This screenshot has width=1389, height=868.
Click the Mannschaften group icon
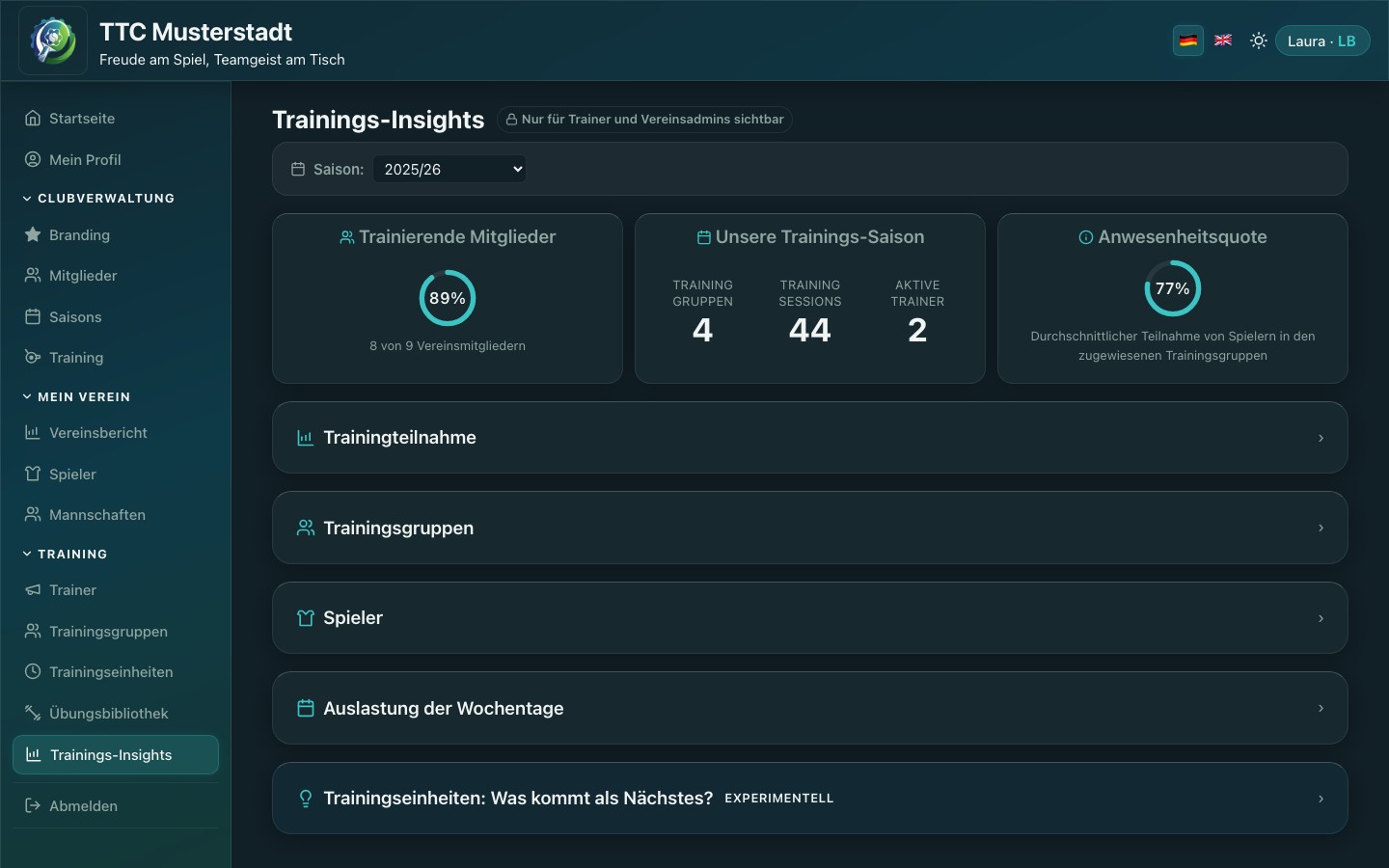tap(33, 515)
